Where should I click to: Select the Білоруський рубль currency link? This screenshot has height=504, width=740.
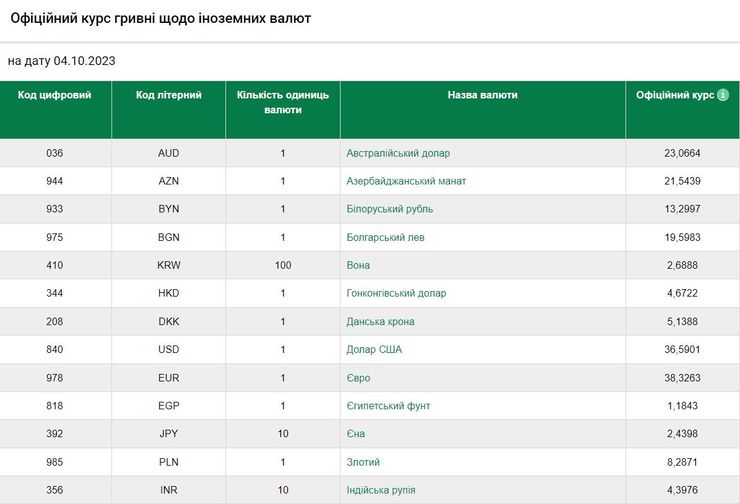(389, 209)
